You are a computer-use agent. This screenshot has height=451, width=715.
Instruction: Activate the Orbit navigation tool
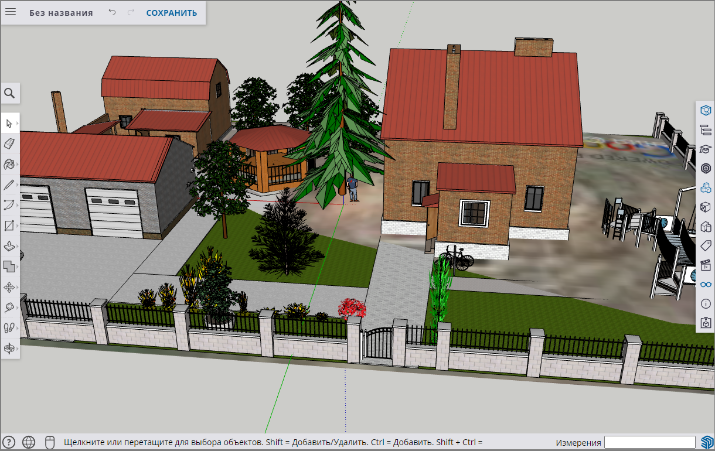(x=9, y=348)
